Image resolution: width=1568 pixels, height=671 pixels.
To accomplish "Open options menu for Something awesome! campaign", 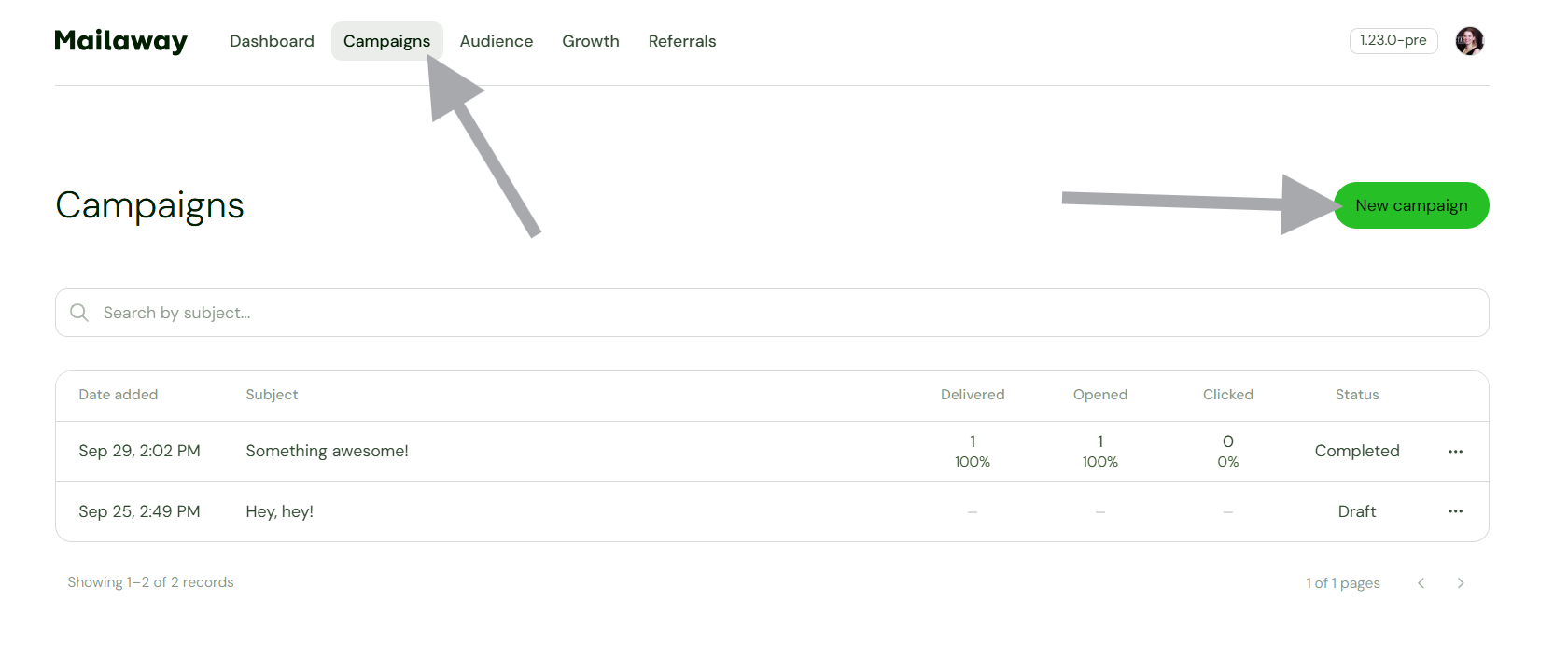I will [x=1455, y=452].
